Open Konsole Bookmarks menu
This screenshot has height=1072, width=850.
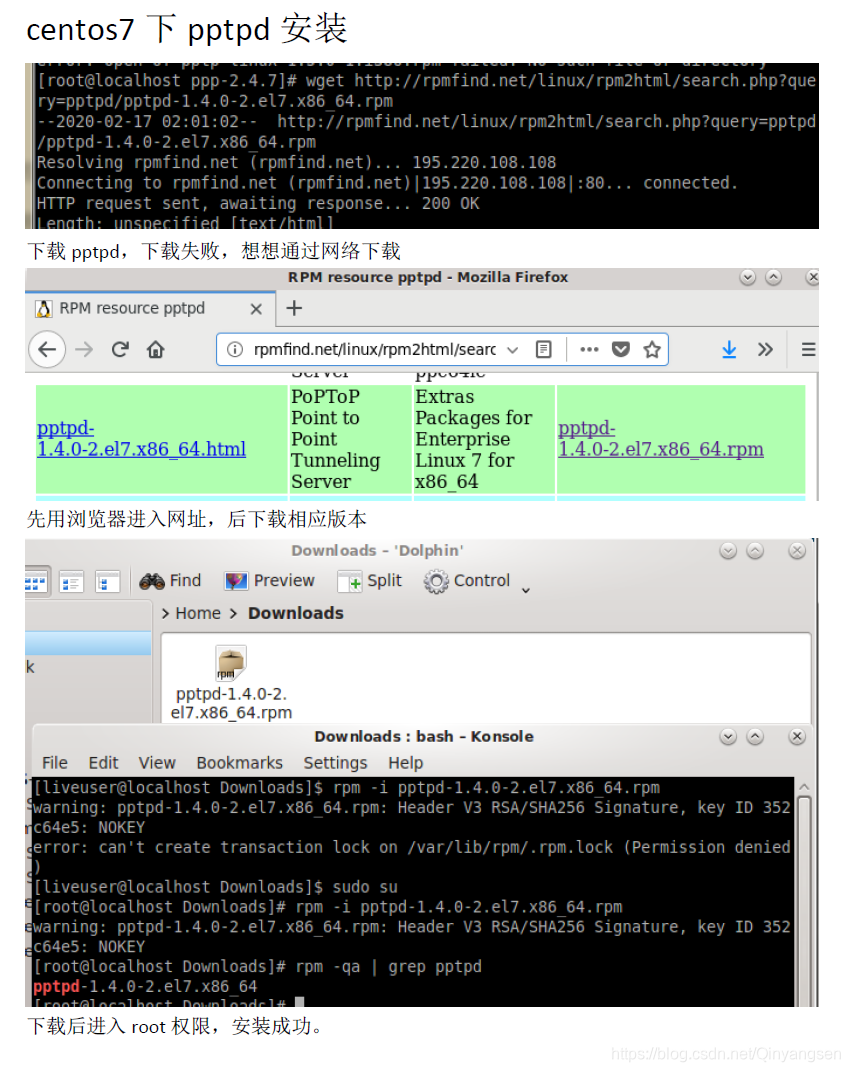click(x=239, y=763)
